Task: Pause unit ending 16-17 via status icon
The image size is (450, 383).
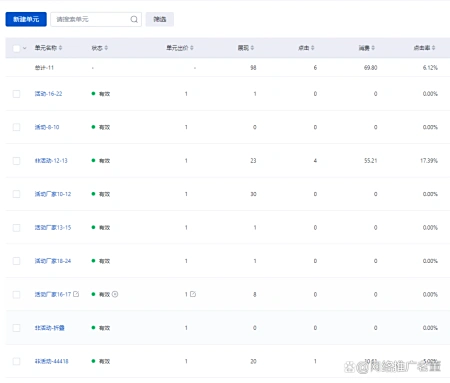Action: click(x=115, y=294)
